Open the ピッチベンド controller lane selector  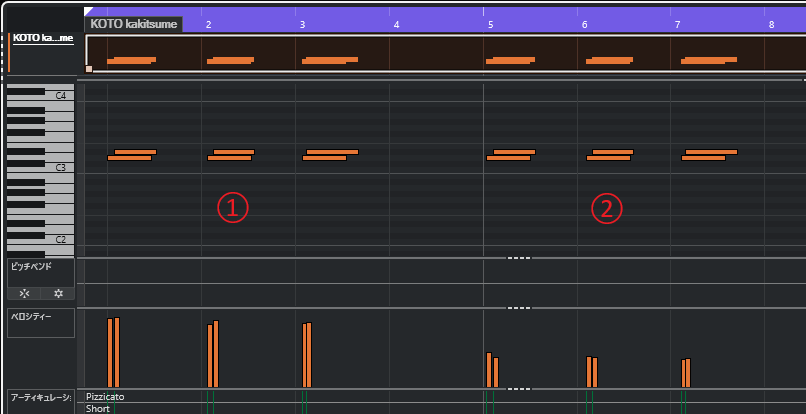41,273
